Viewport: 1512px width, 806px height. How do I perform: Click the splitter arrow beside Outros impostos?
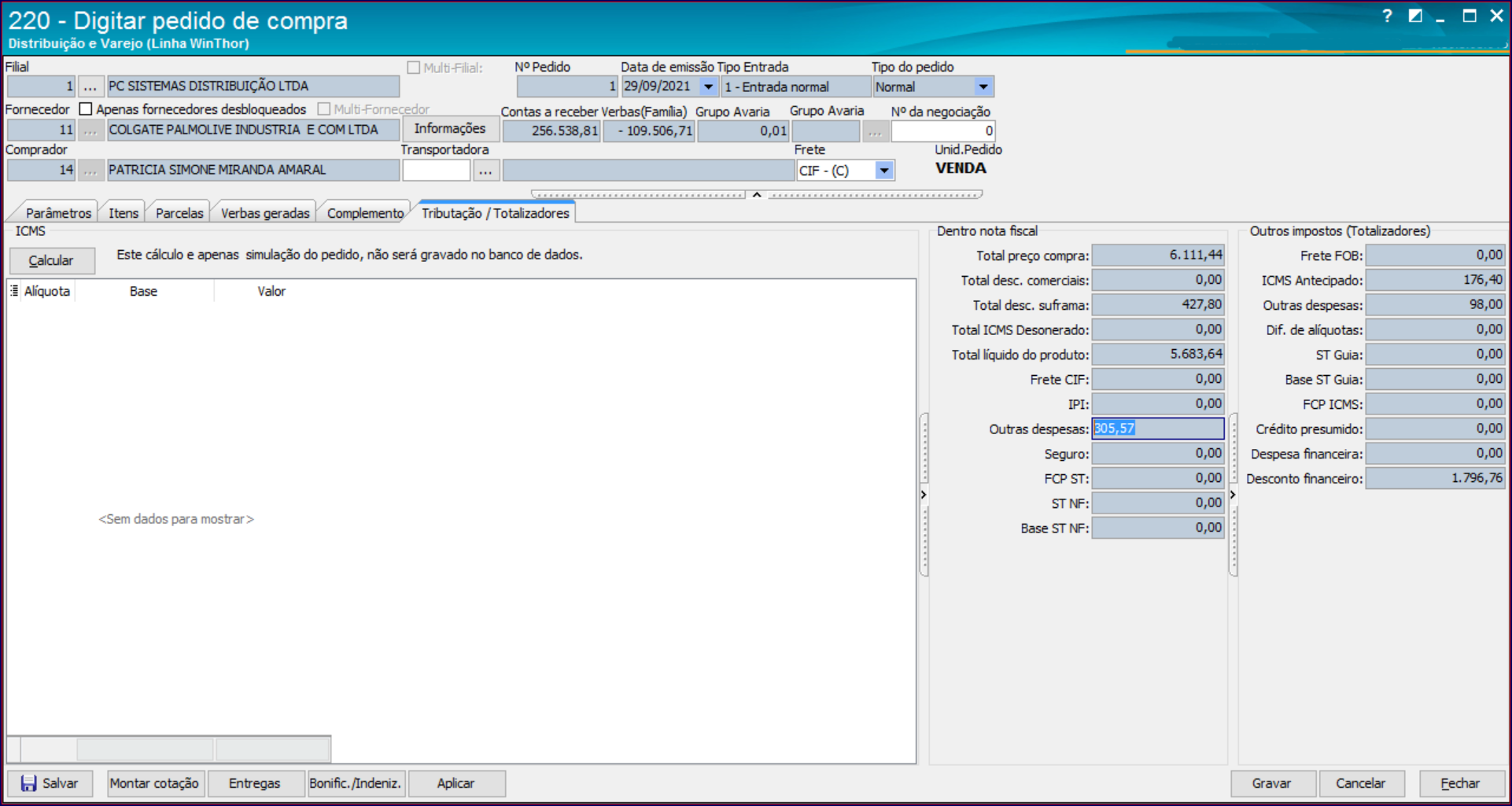(x=1233, y=495)
